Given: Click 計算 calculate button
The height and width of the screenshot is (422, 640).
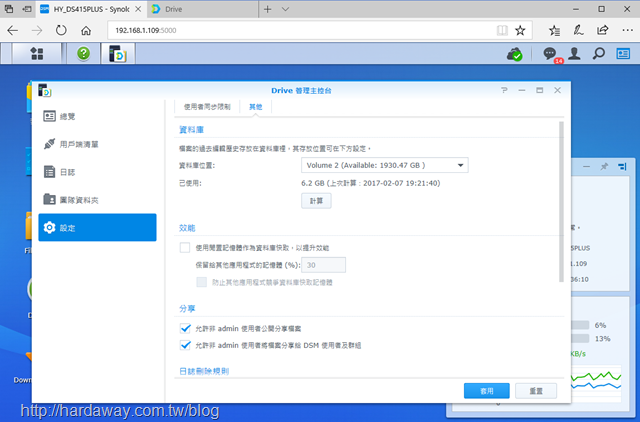Looking at the screenshot, I should click(x=316, y=201).
